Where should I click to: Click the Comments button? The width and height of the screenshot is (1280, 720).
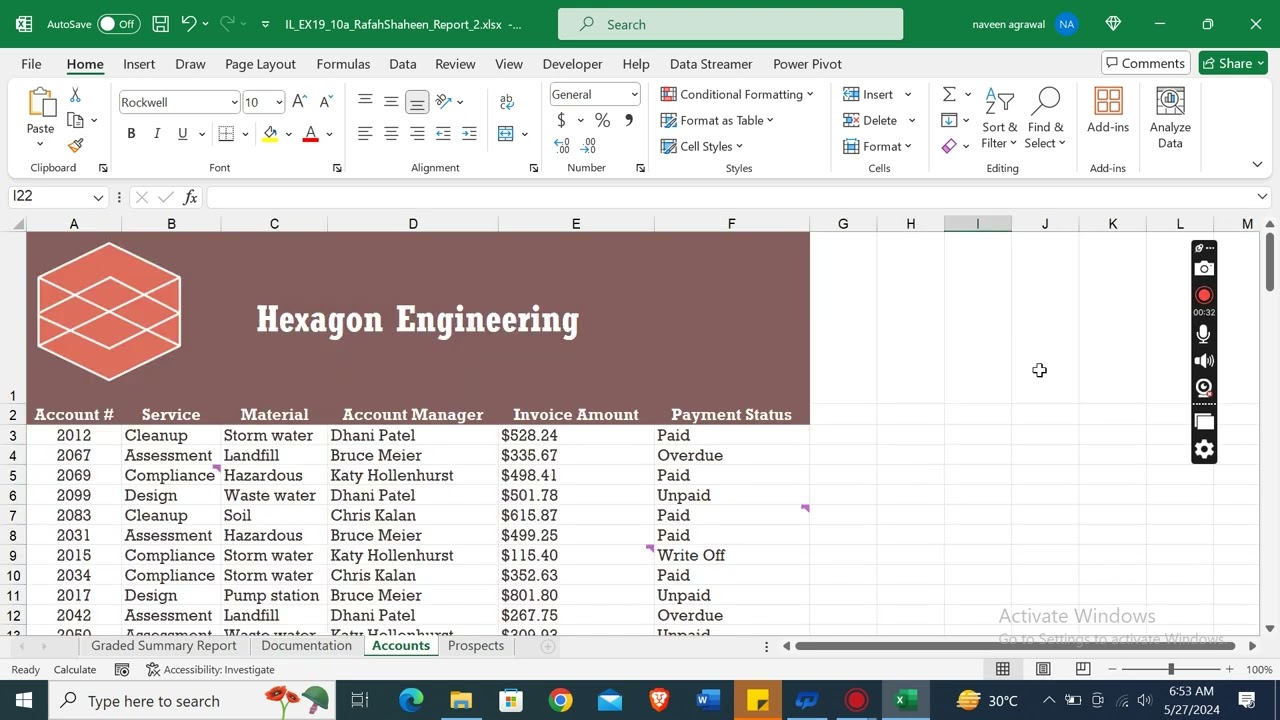point(1146,63)
